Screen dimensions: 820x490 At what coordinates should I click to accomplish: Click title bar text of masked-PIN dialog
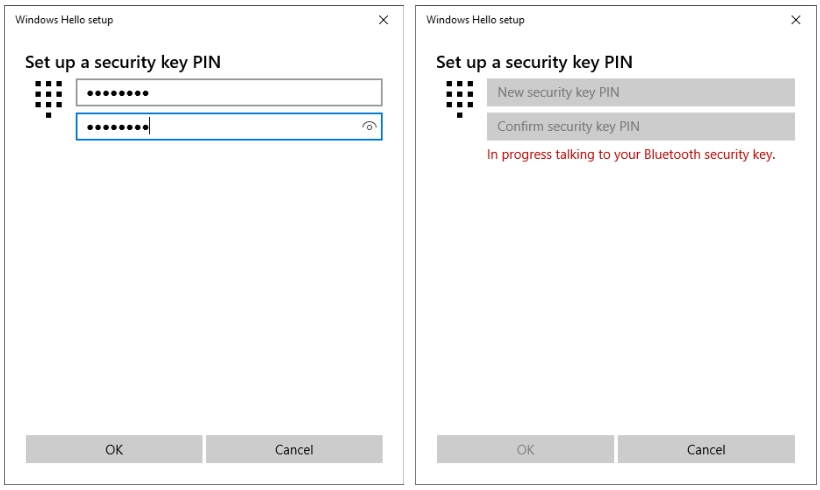(x=64, y=20)
